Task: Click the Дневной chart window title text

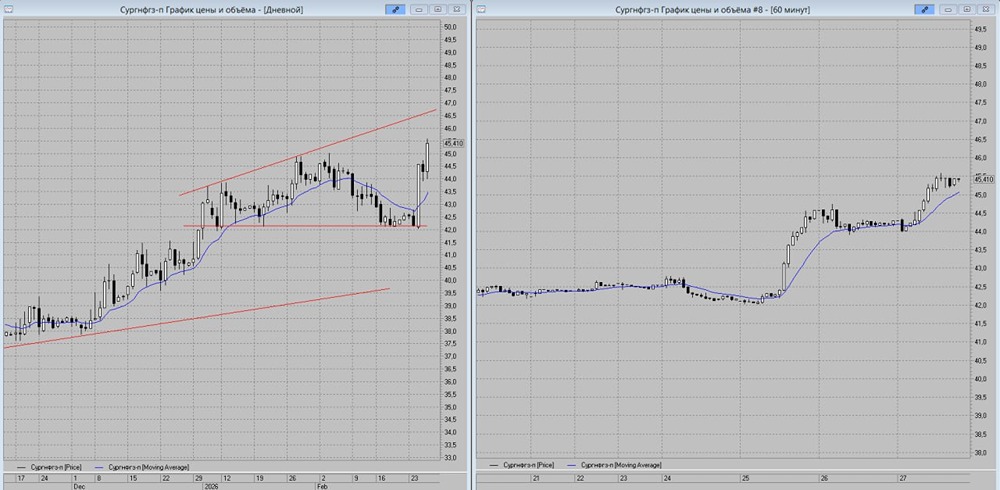Action: coord(212,10)
